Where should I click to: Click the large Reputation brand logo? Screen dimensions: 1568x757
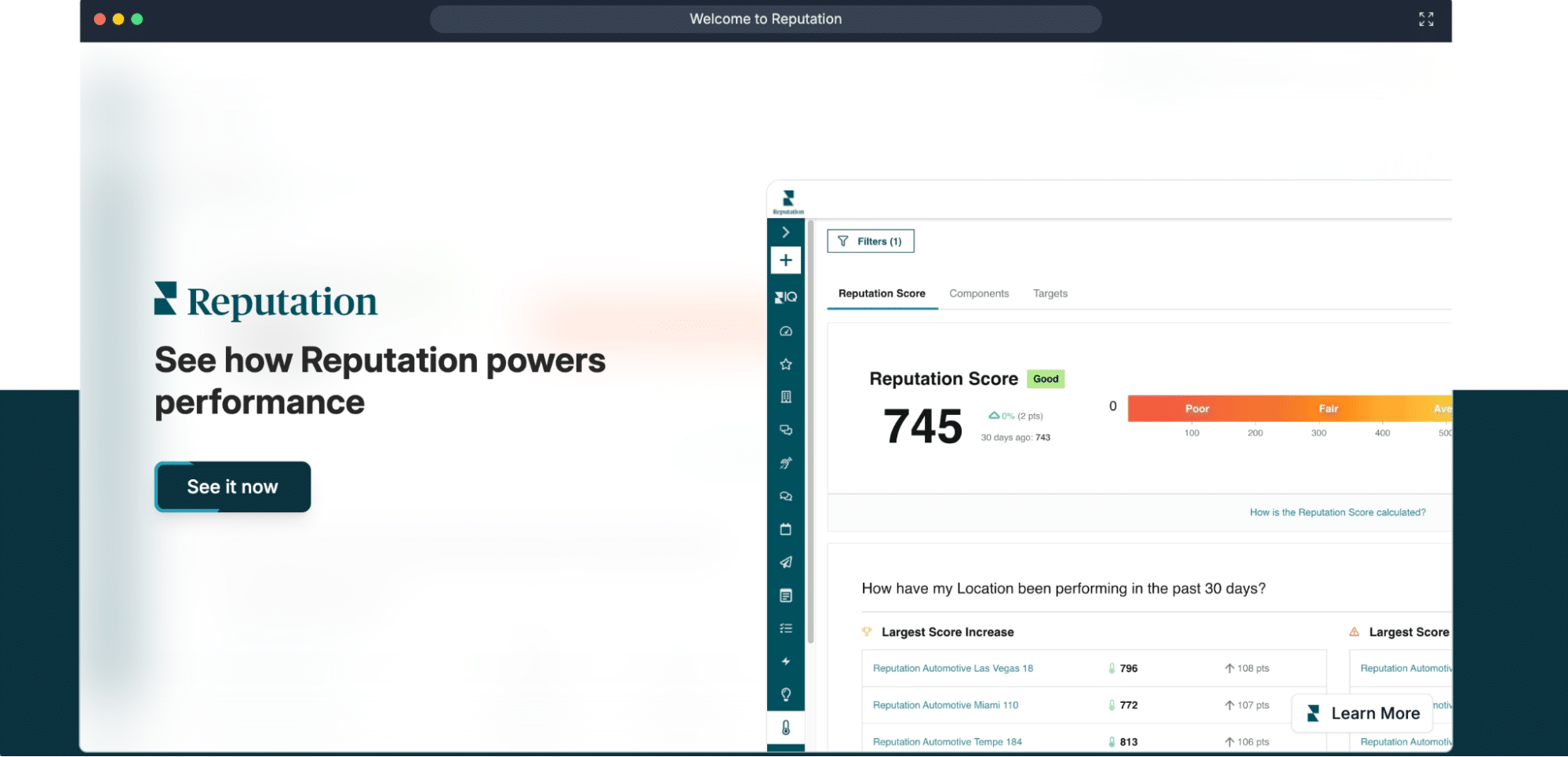266,300
